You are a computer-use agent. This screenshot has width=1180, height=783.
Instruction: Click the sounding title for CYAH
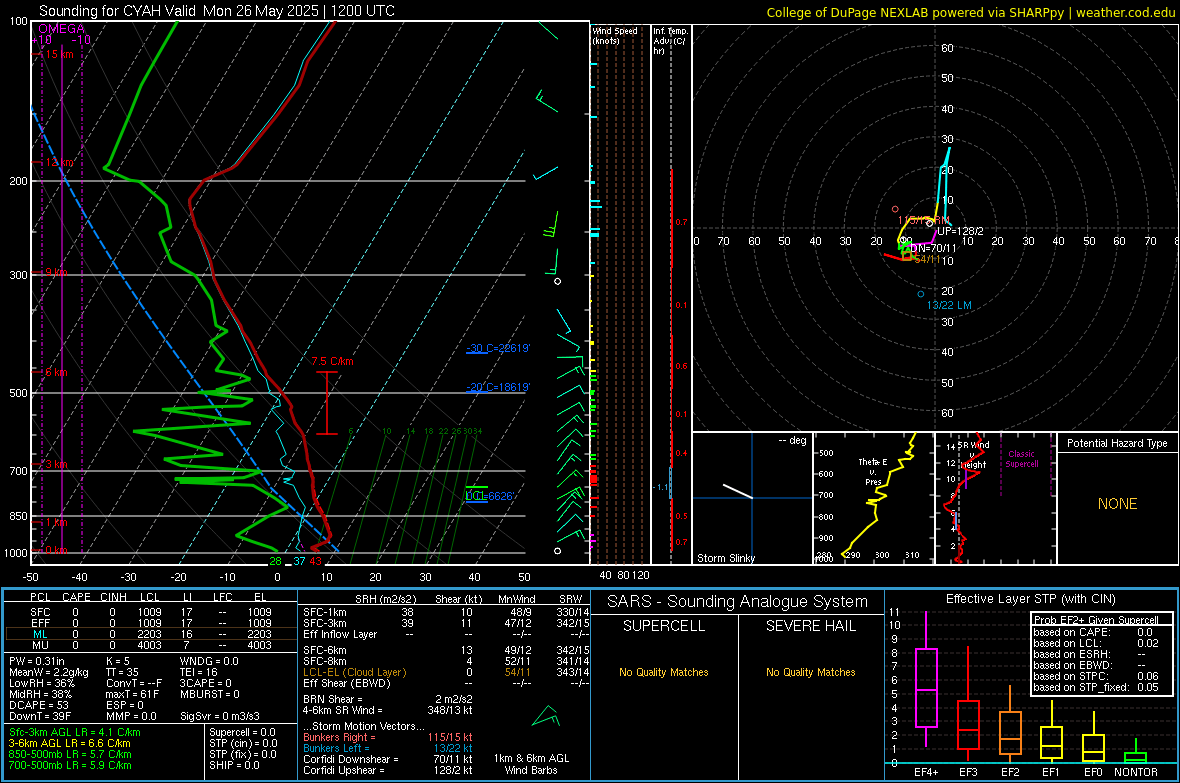point(217,11)
